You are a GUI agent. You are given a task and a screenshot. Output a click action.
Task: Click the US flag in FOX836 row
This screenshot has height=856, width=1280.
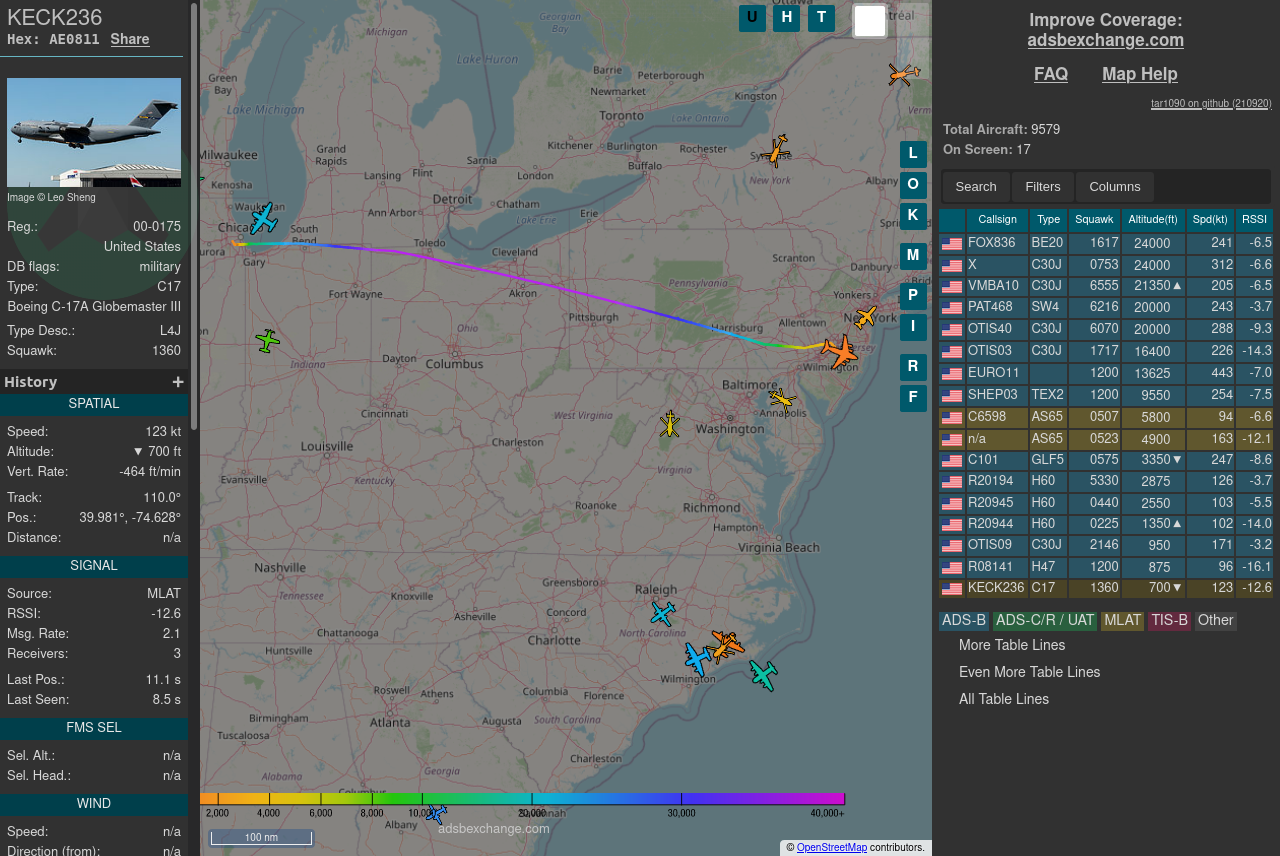[x=952, y=243]
